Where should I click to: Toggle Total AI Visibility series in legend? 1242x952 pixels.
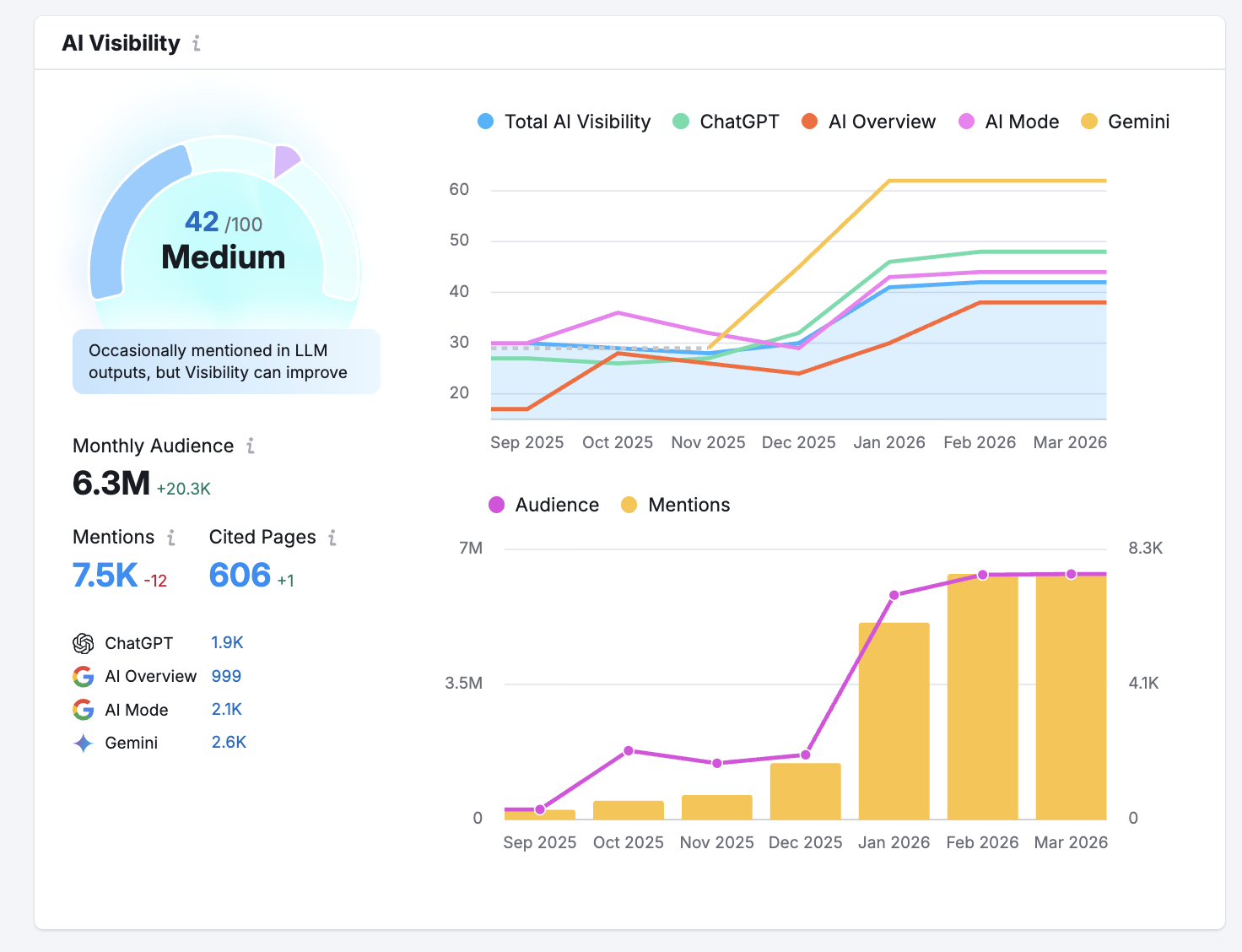pos(564,122)
